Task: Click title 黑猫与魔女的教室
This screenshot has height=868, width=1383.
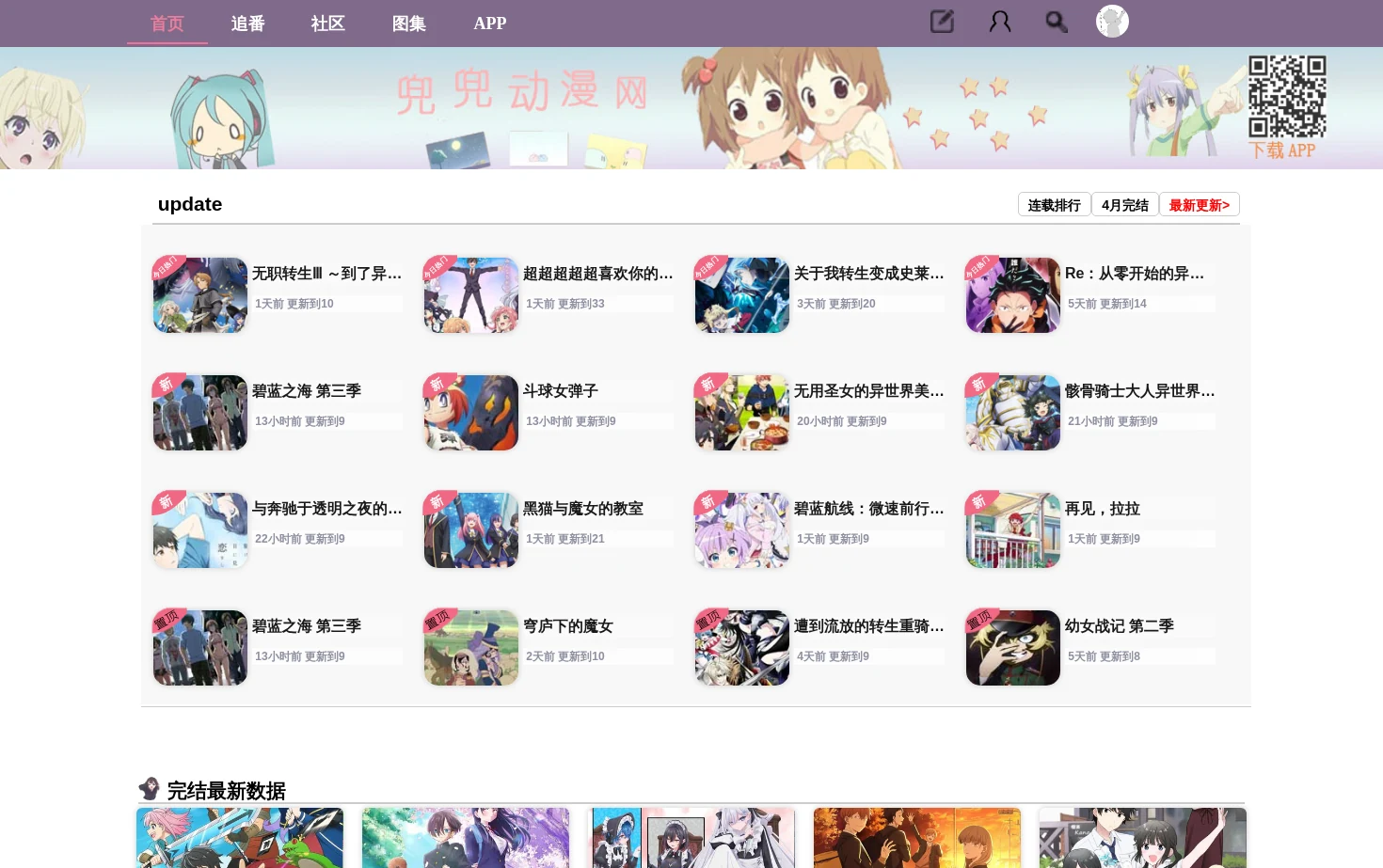Action: [583, 509]
